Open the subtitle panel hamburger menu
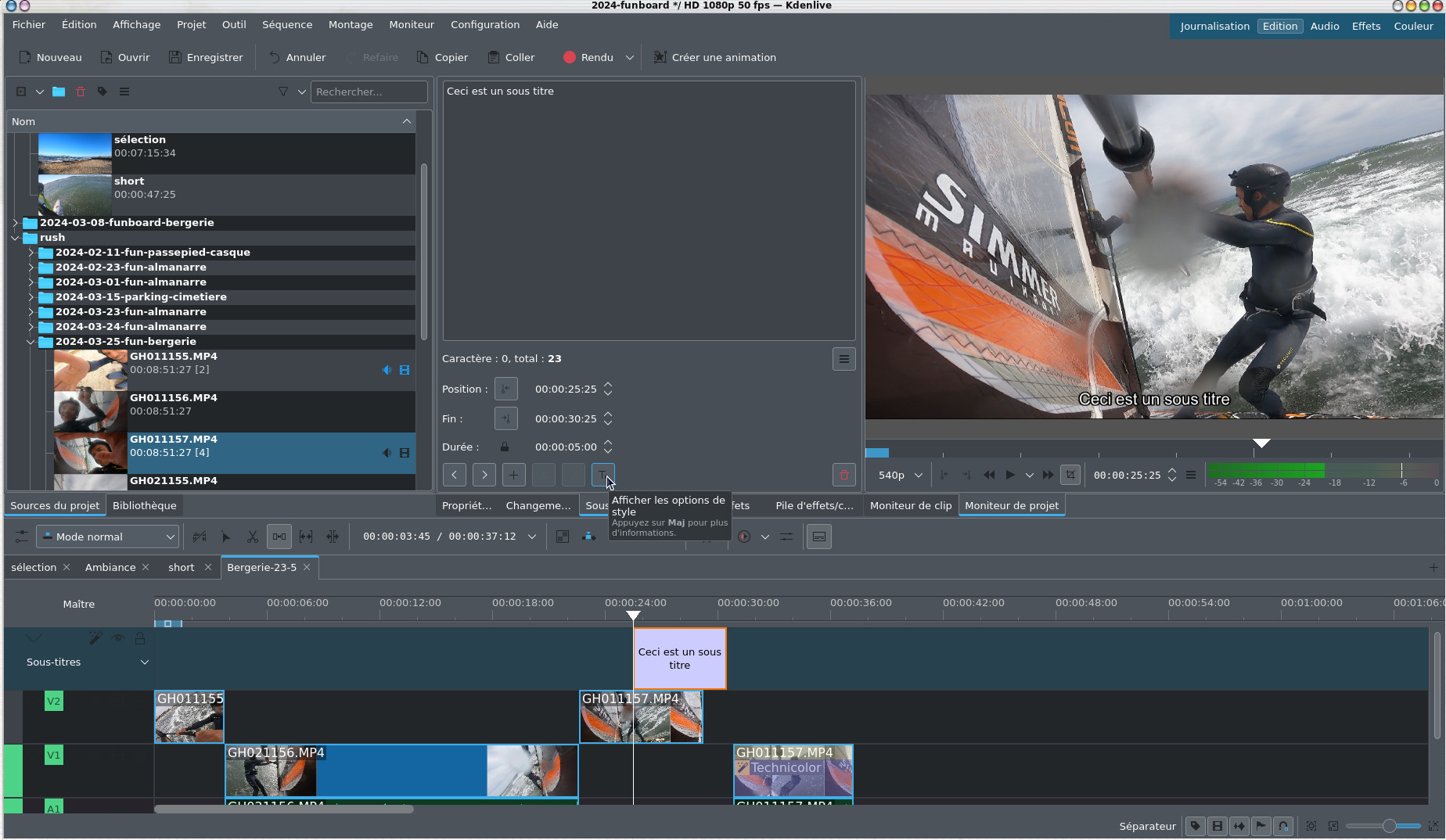This screenshot has width=1446, height=840. (x=843, y=359)
